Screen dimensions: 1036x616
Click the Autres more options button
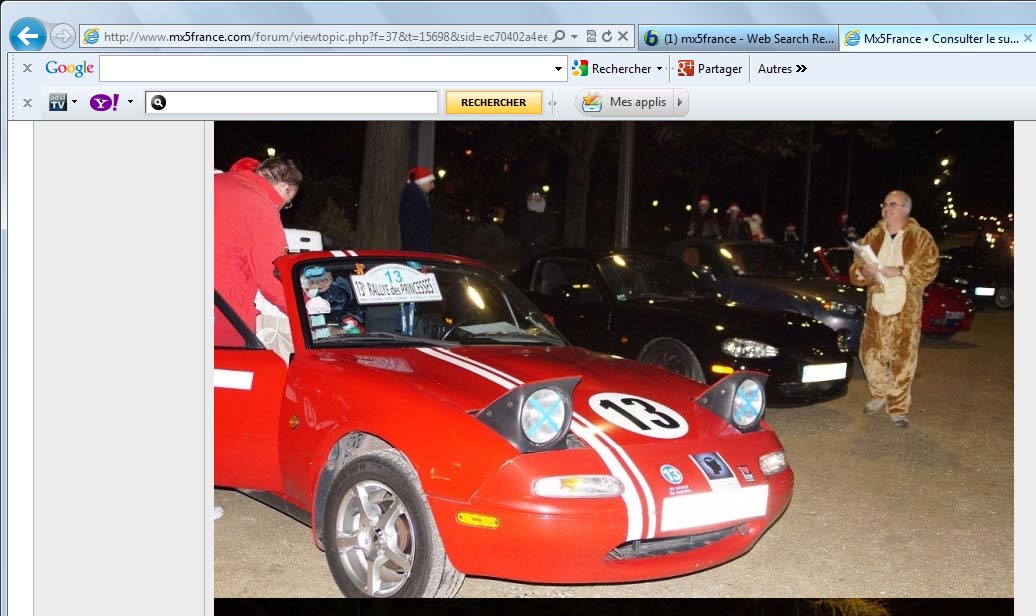click(x=782, y=69)
